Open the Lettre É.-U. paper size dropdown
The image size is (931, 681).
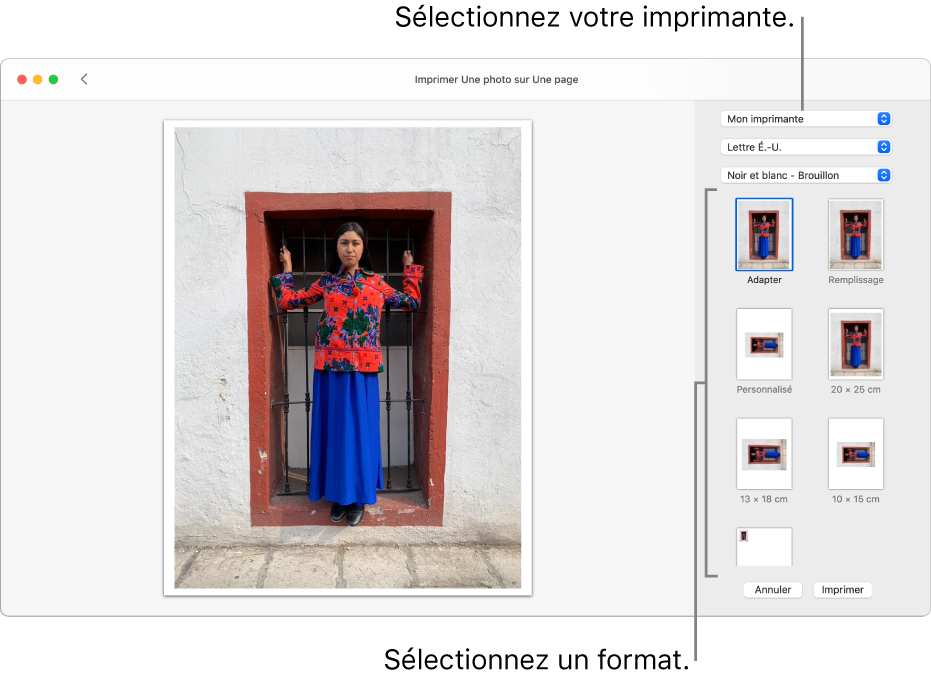pos(806,146)
